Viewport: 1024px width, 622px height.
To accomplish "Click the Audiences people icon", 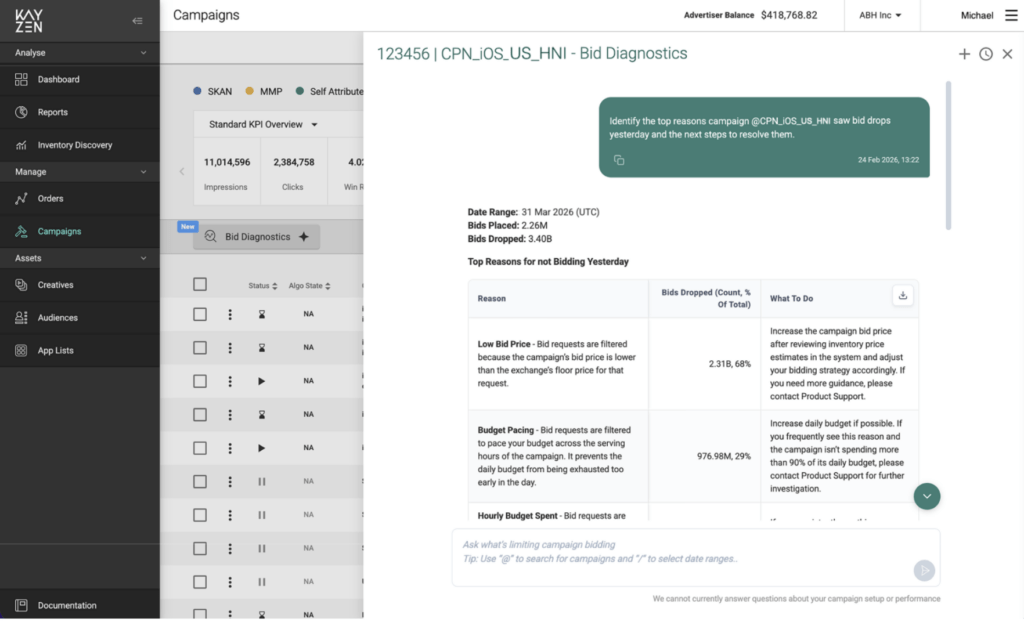I will [21, 318].
